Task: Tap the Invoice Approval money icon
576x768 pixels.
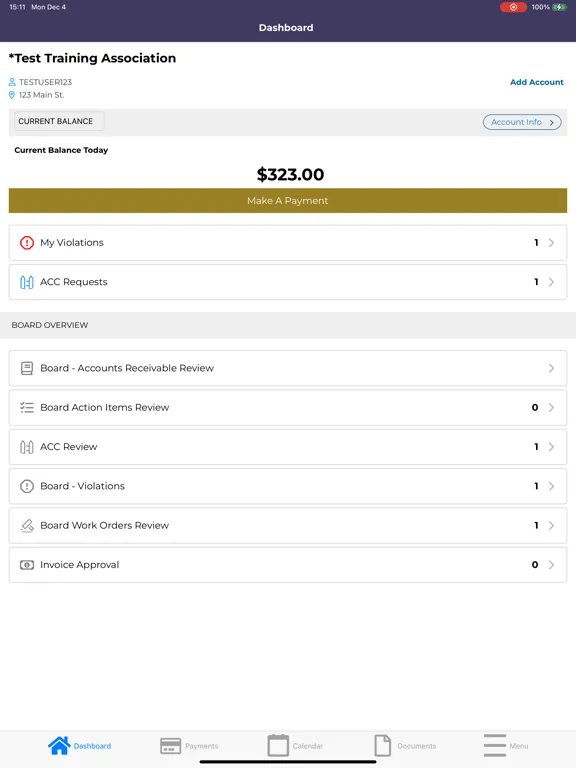Action: [x=27, y=565]
